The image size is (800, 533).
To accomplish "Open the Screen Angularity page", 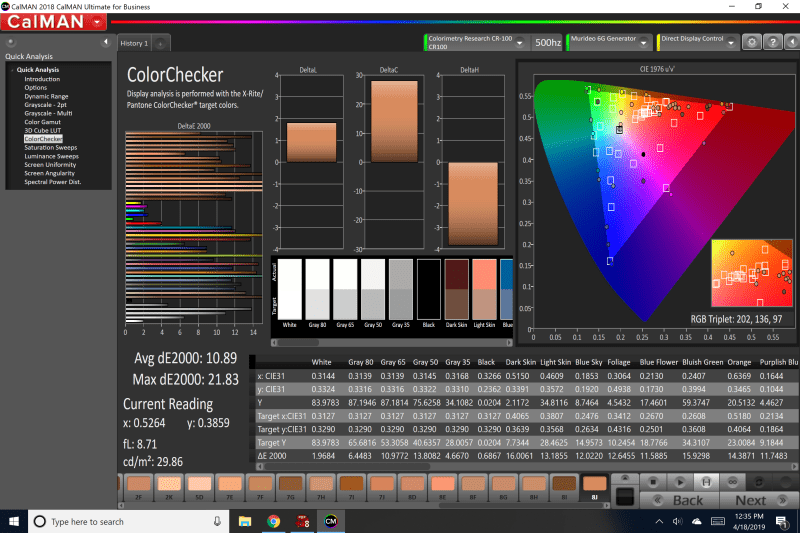I will (x=50, y=173).
